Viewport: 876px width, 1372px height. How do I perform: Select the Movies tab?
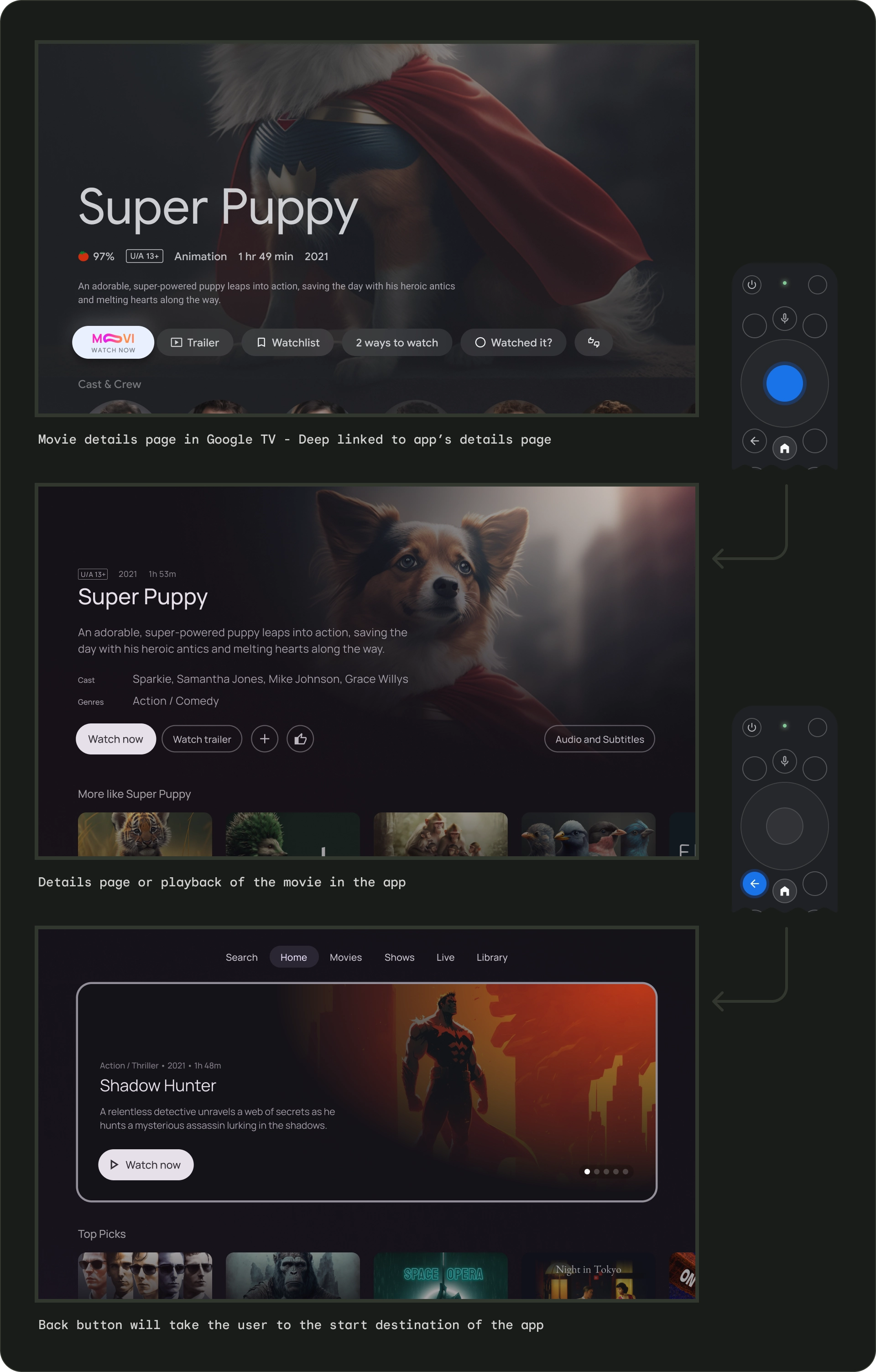pyautogui.click(x=345, y=957)
